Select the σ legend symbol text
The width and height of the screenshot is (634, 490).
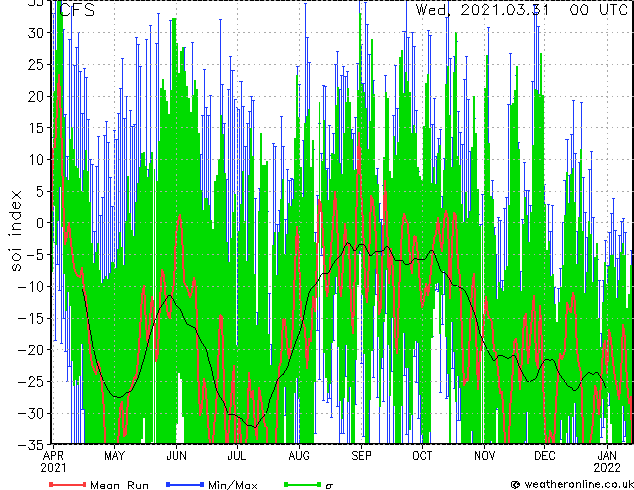pos(329,486)
